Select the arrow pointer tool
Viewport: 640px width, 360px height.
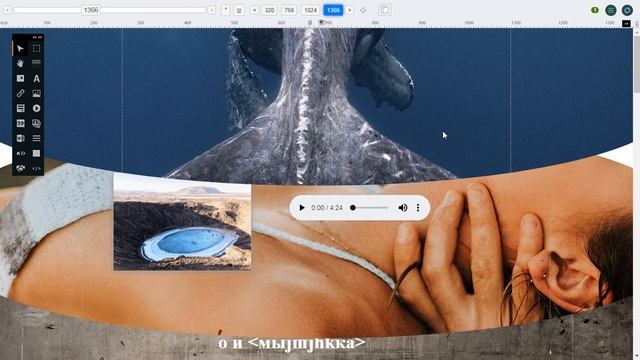[20, 49]
